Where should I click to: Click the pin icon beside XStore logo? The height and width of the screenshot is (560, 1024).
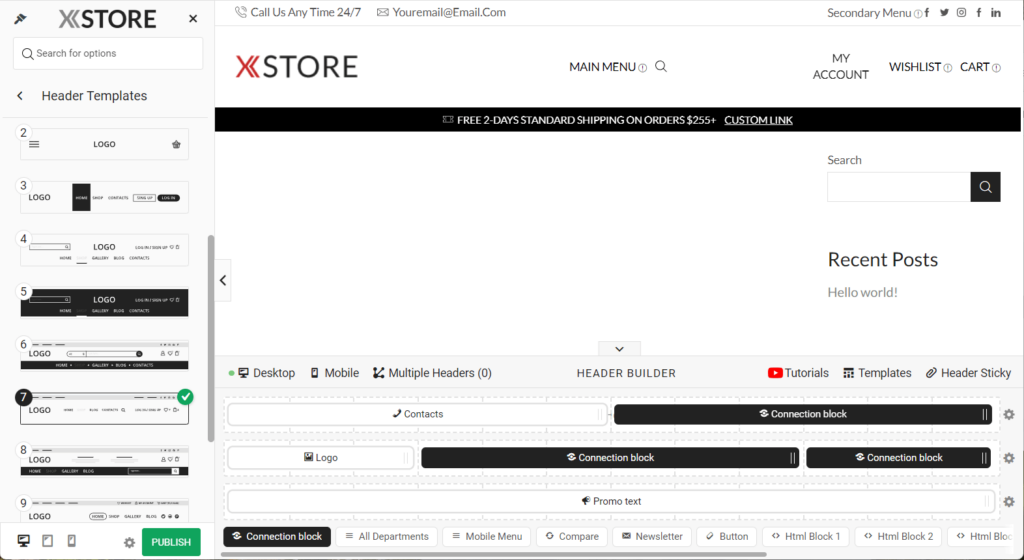pyautogui.click(x=20, y=19)
